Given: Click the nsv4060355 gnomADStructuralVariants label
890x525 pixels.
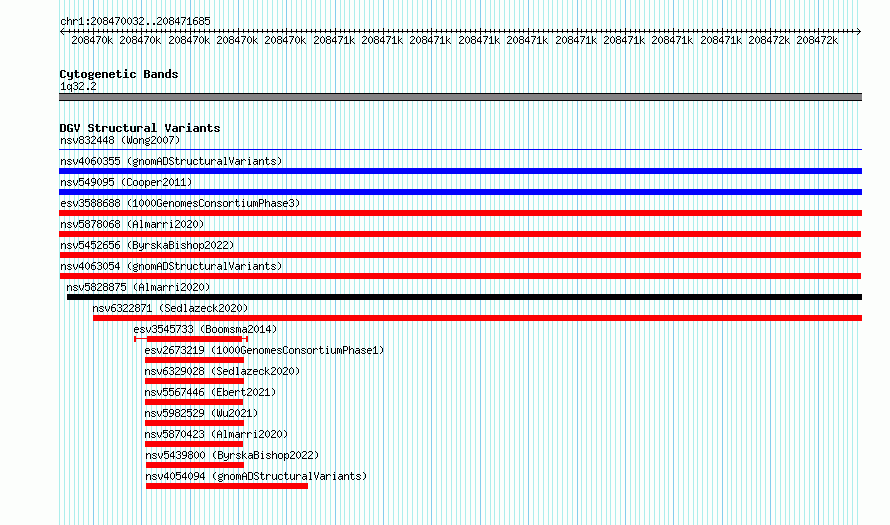Looking at the screenshot, I should pos(171,161).
